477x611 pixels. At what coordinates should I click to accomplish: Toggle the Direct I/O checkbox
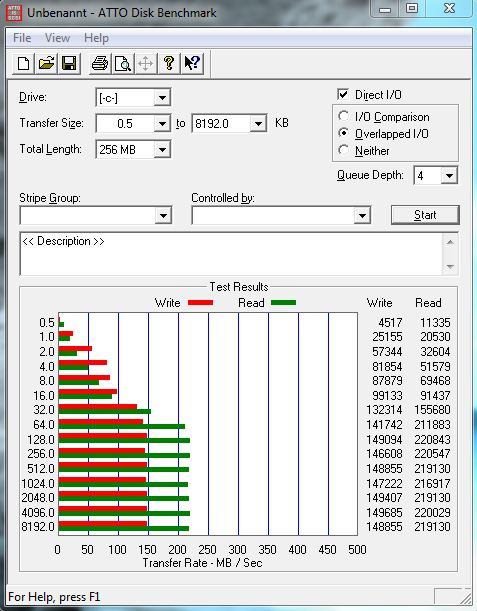tap(343, 94)
